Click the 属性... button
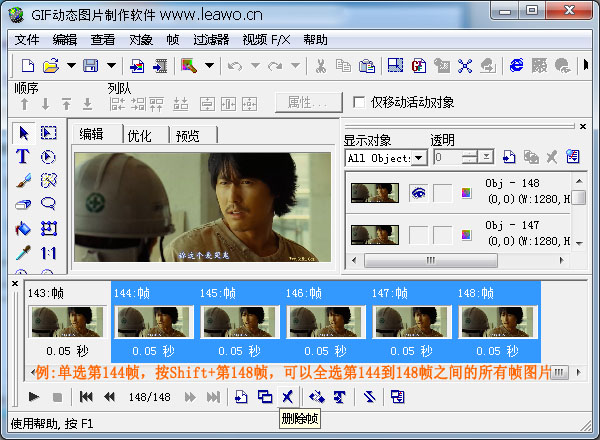This screenshot has width=600, height=440. pos(308,103)
